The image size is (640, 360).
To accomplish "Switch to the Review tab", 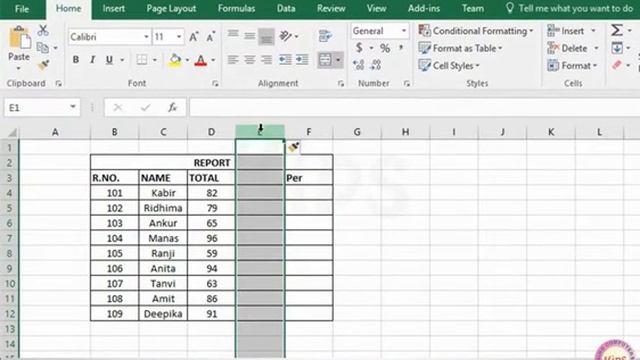I will (331, 9).
